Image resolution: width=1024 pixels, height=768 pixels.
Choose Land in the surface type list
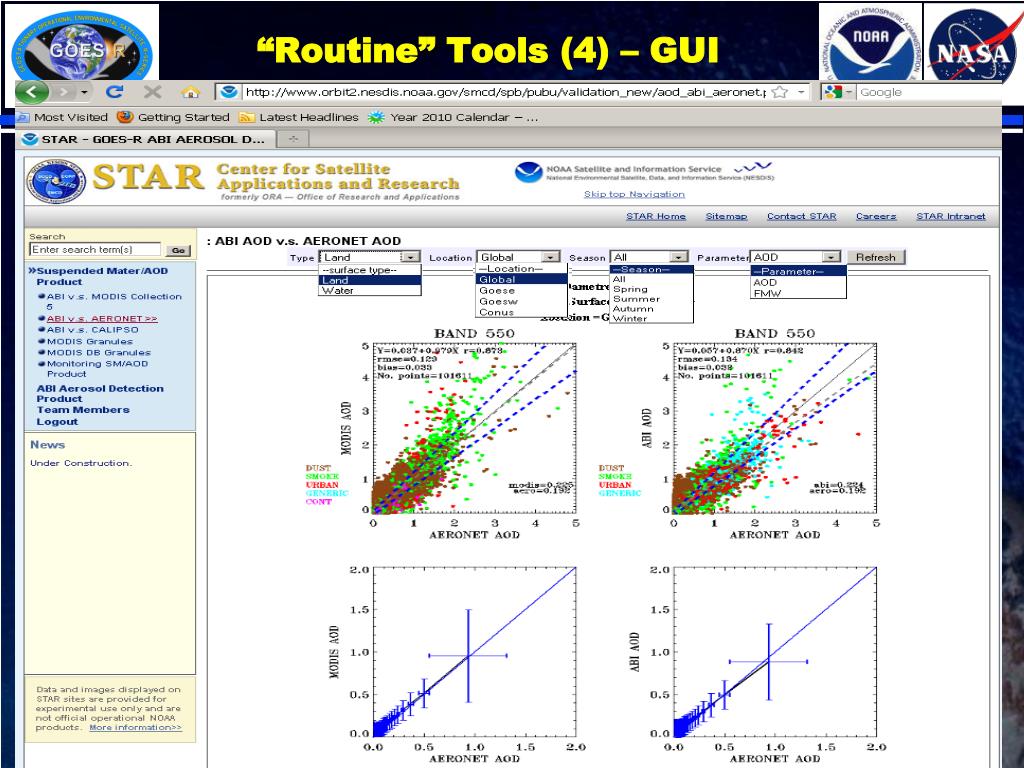[370, 280]
